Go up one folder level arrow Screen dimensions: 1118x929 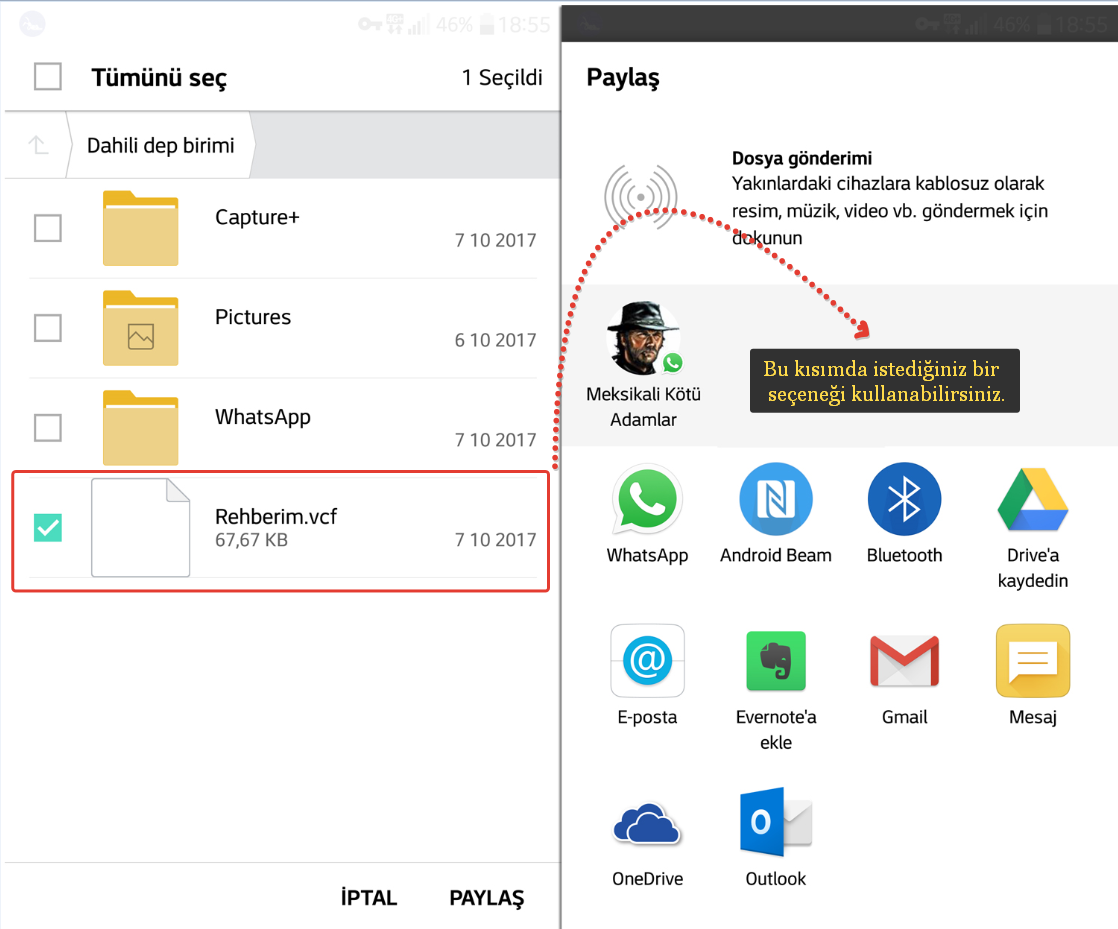pos(38,145)
